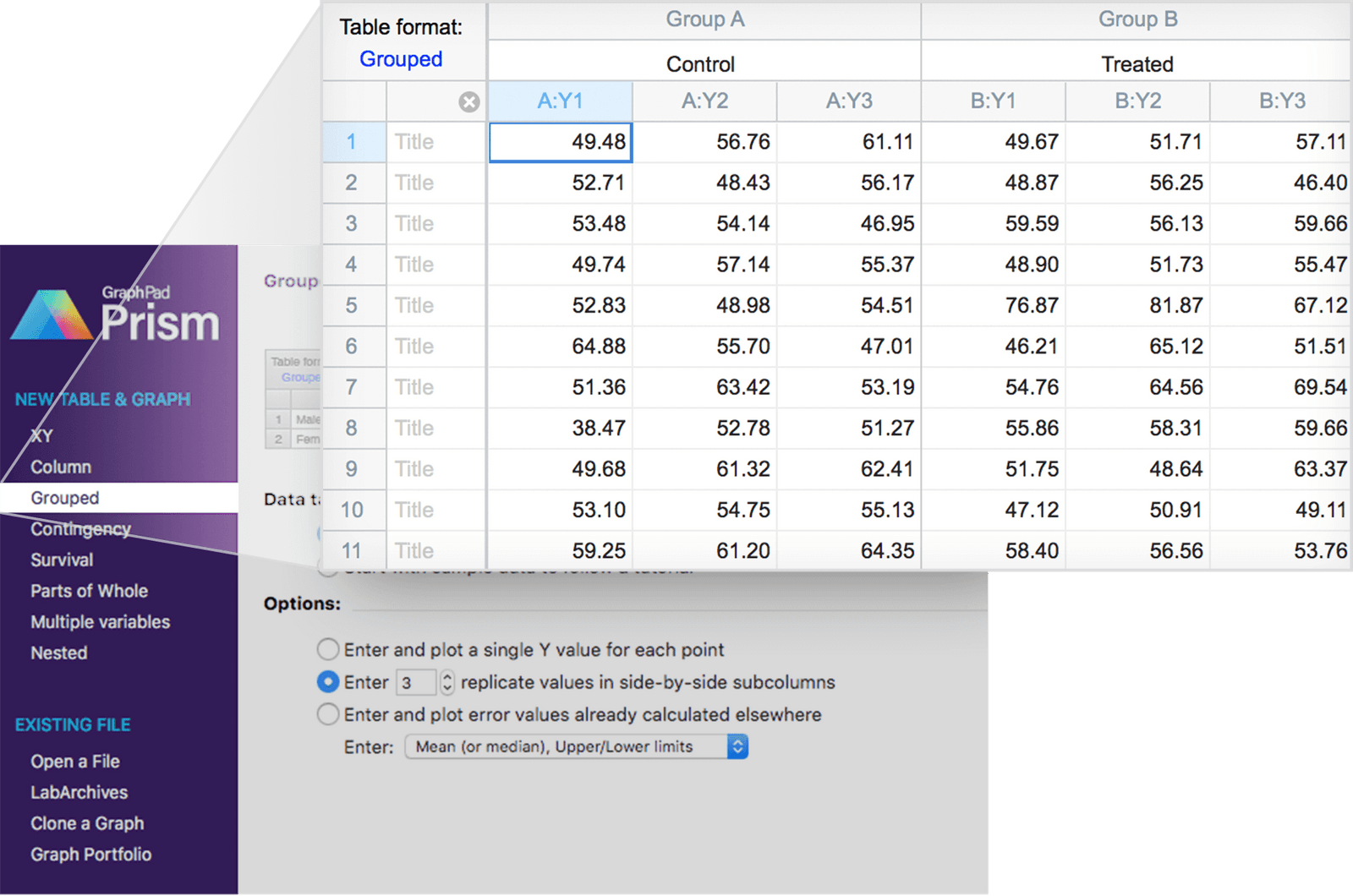Select the A:Y1 column header cell
1353x896 pixels.
tap(561, 101)
